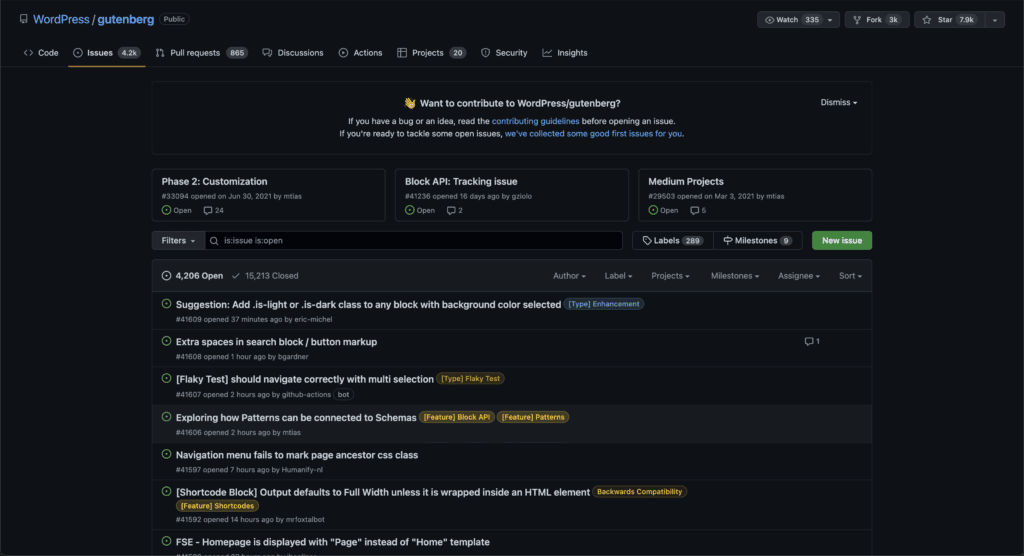Follow the good first issues link
This screenshot has width=1024, height=556.
593,133
